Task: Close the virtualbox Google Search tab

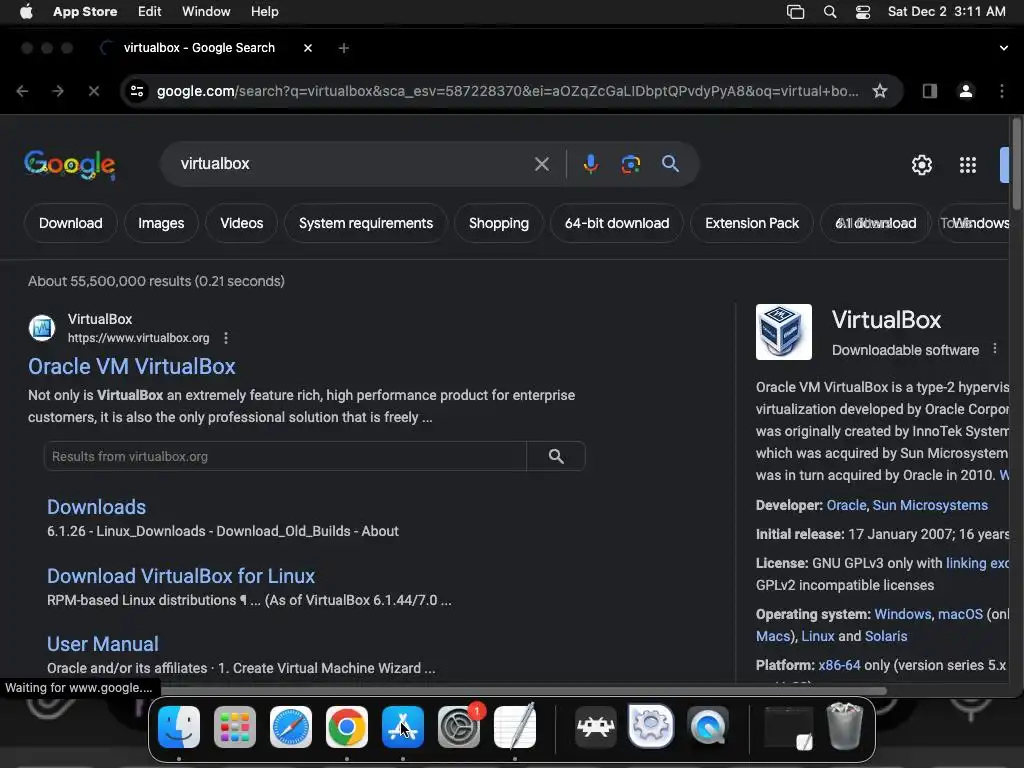Action: [308, 48]
